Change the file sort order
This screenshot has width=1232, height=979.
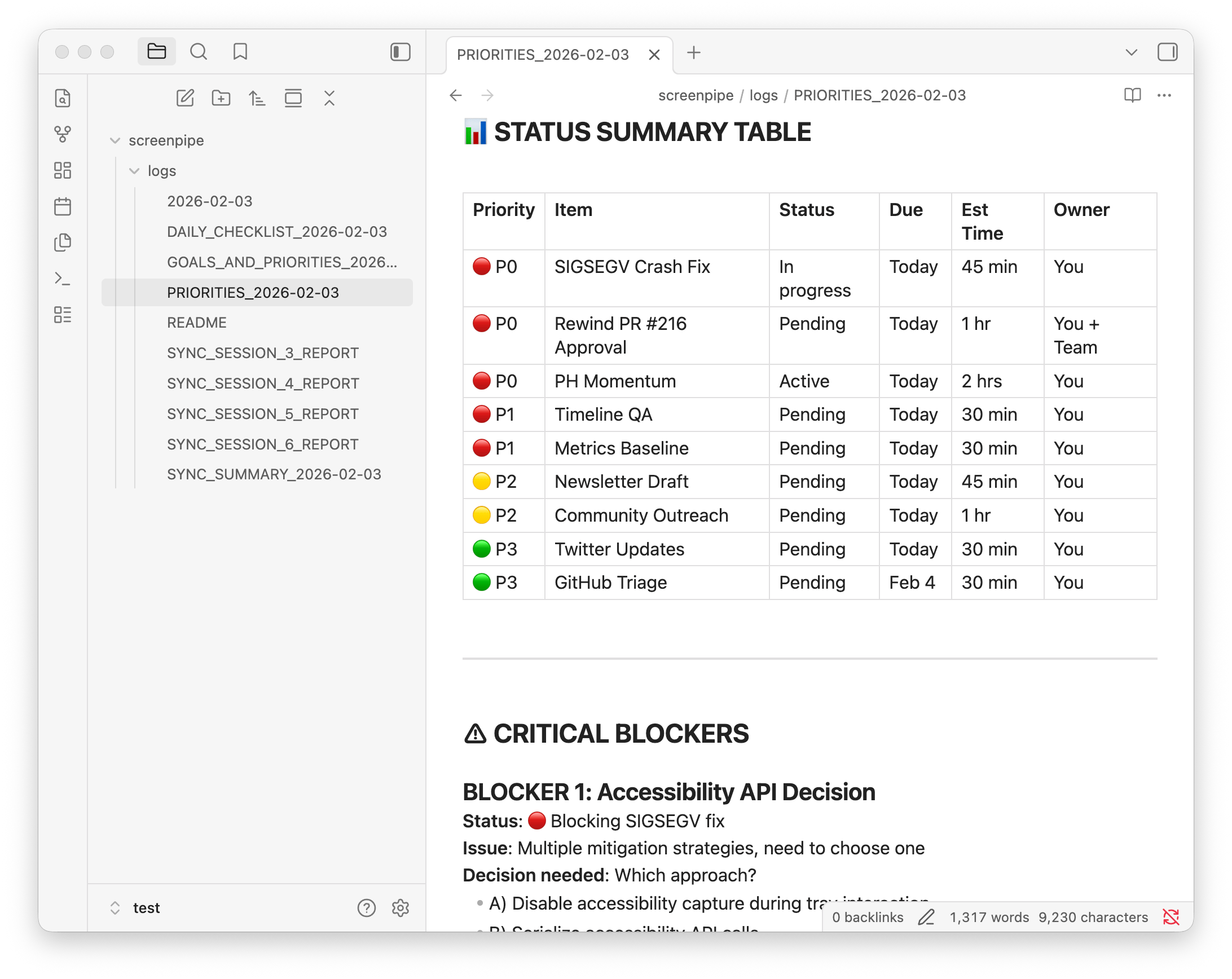click(257, 98)
